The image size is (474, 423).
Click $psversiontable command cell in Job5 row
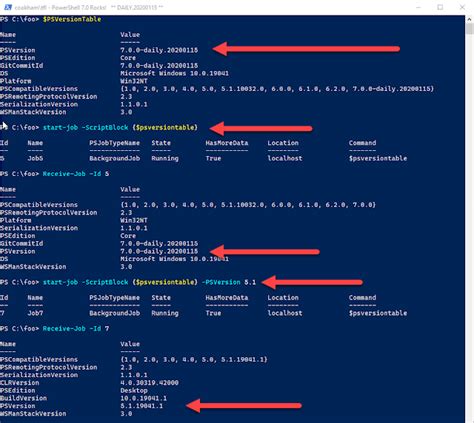(378, 158)
